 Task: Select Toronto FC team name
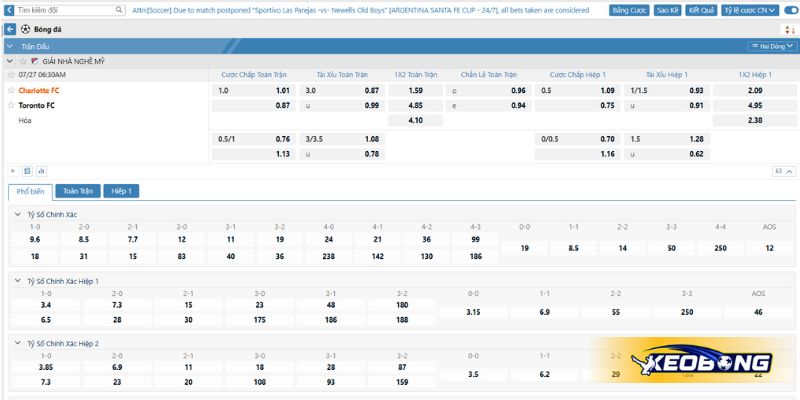tap(36, 106)
